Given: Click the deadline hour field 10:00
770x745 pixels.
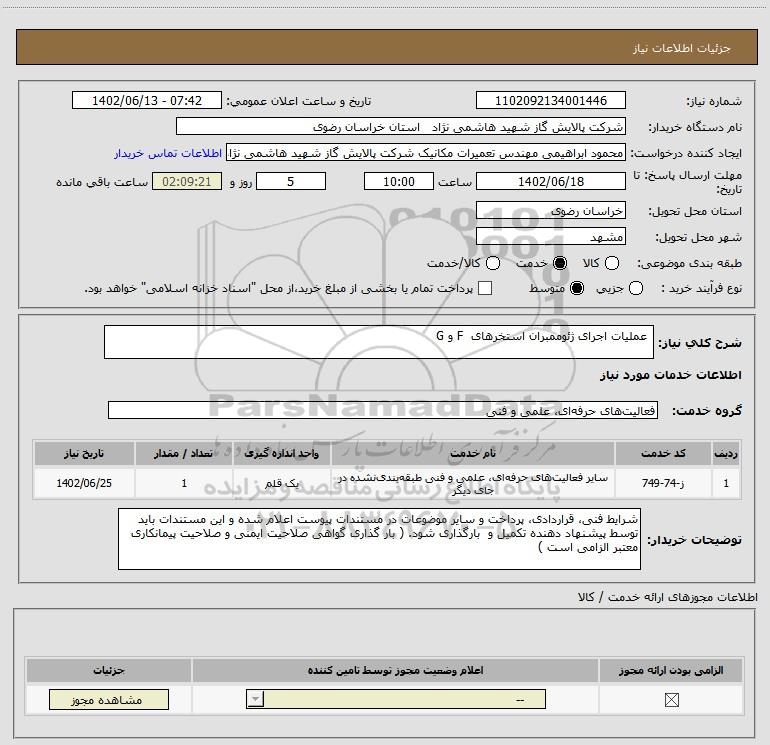Looking at the screenshot, I should tap(399, 181).
